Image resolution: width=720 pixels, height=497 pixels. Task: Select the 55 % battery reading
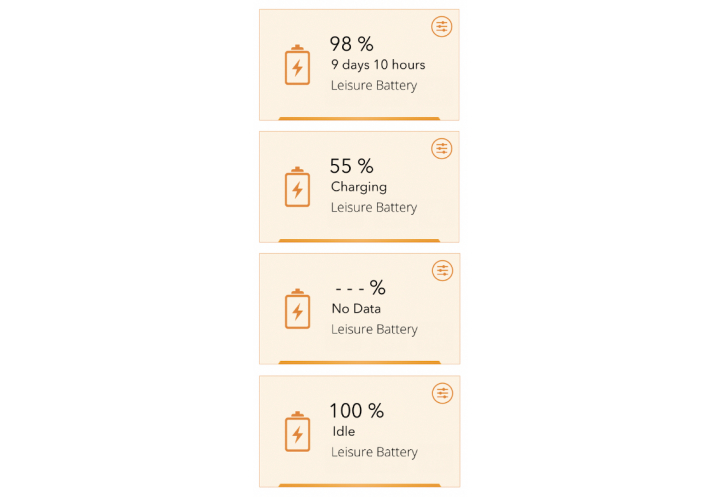click(352, 166)
